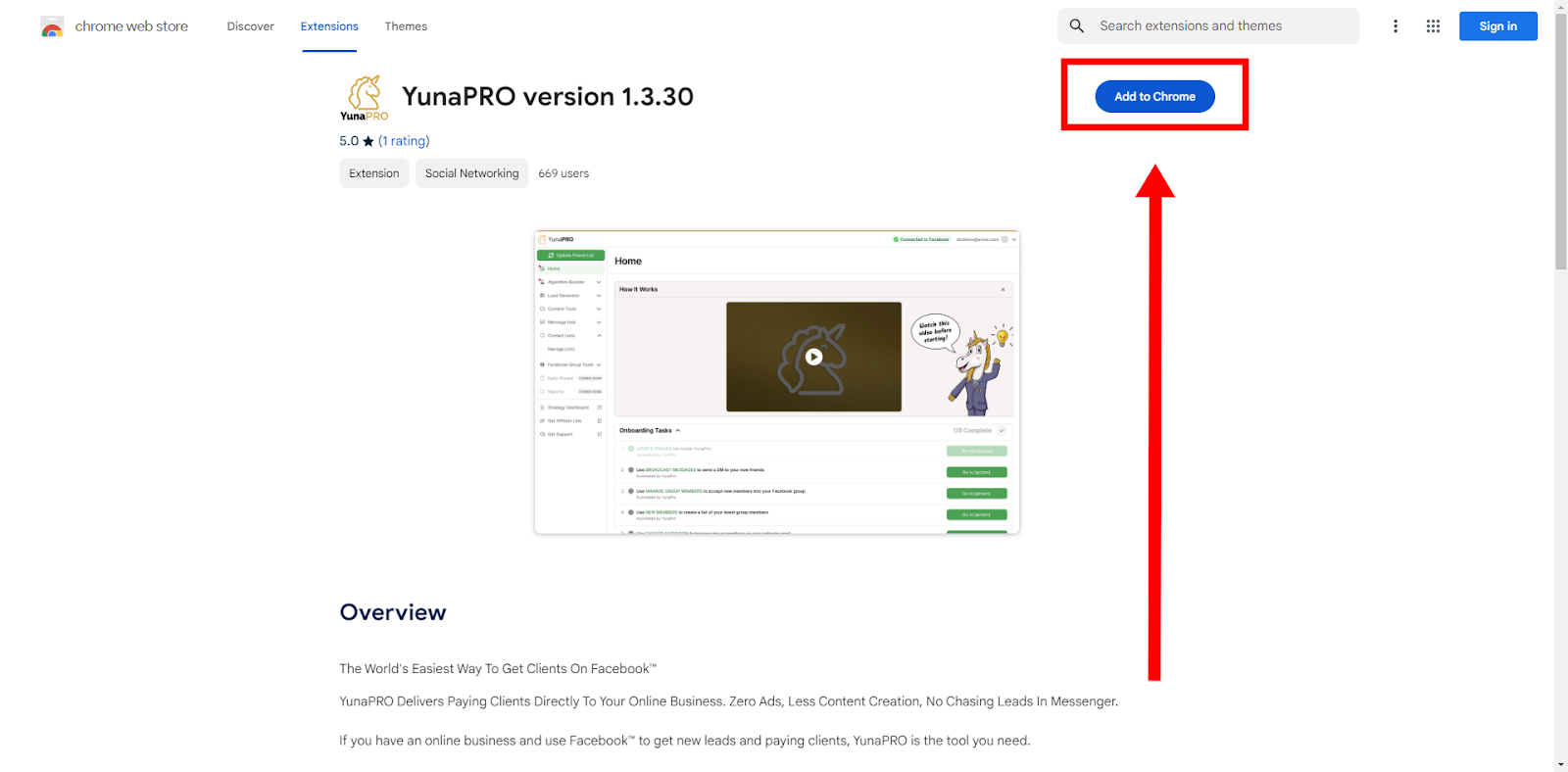Viewport: 1568px width, 772px height.
Task: Click the blue Sign in button
Action: [x=1497, y=26]
